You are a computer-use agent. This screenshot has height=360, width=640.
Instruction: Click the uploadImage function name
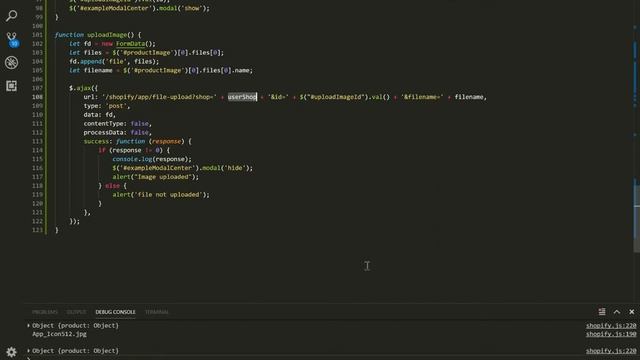click(x=107, y=35)
